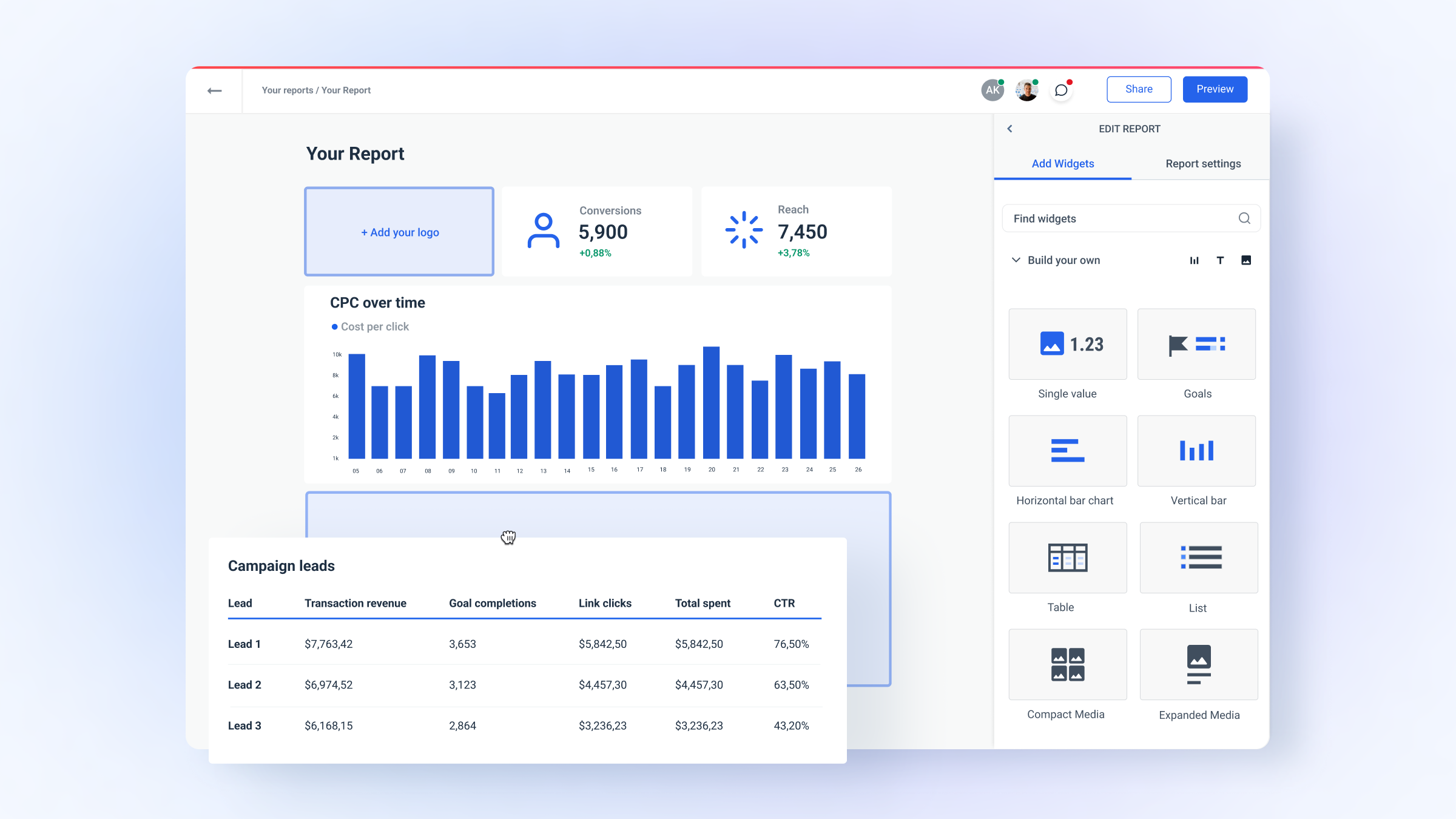Select the Goals widget icon
The width and height of the screenshot is (1456, 819).
[x=1196, y=344]
